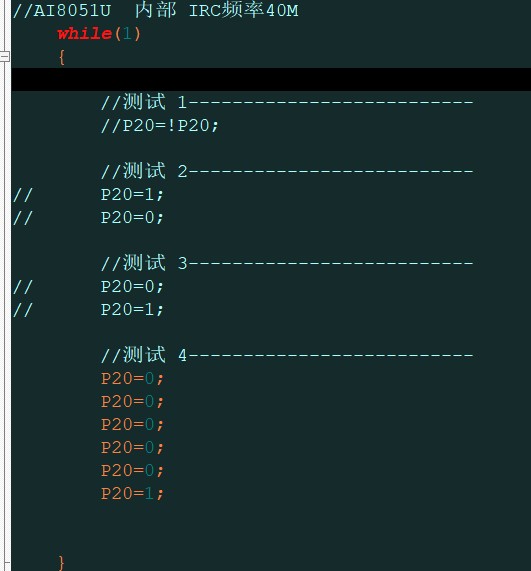This screenshot has height=571, width=531.
Task: Click the 测试 1 comment line
Action: (287, 102)
